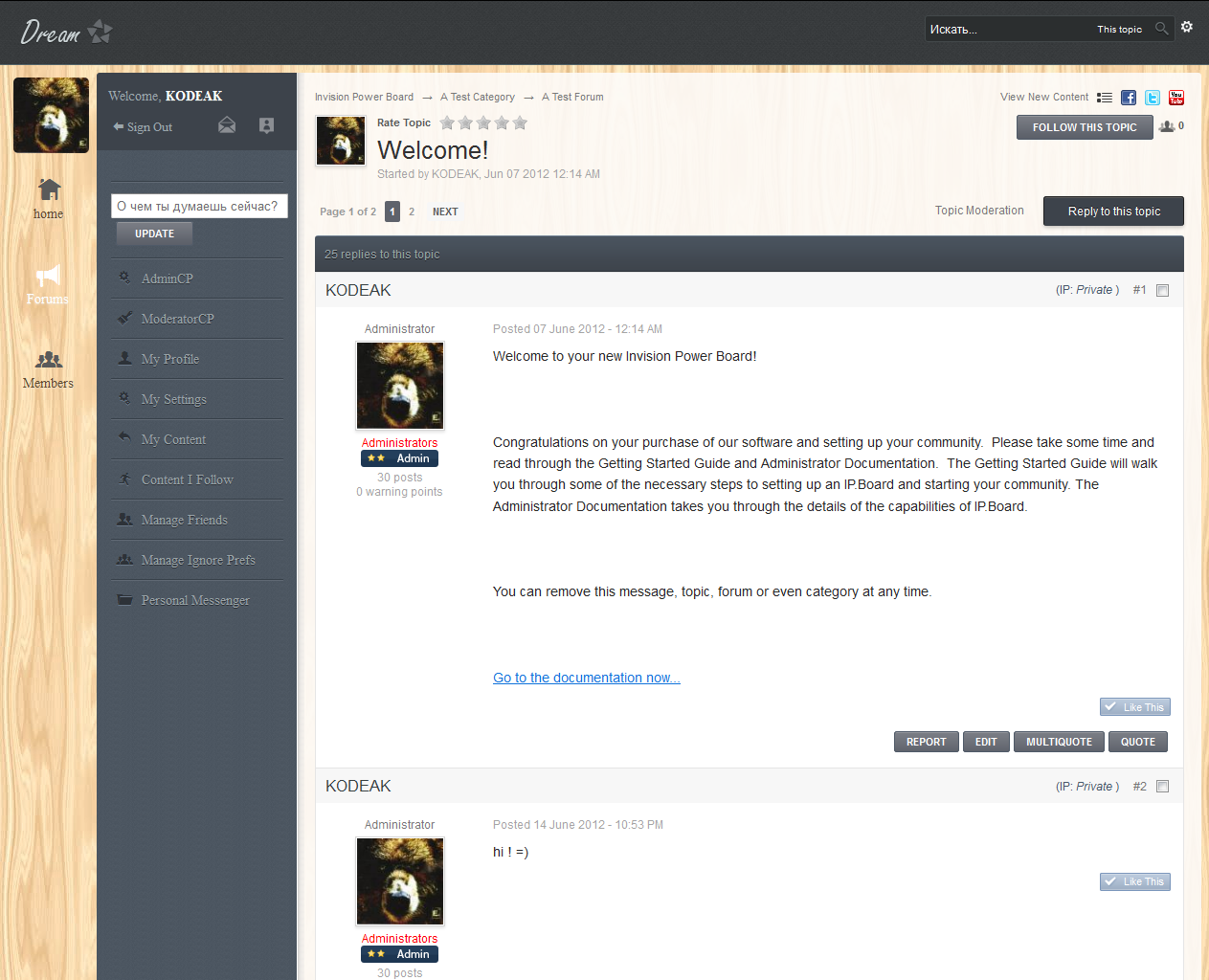1209x980 pixels.
Task: Open the settings gear beside search
Action: (x=1187, y=27)
